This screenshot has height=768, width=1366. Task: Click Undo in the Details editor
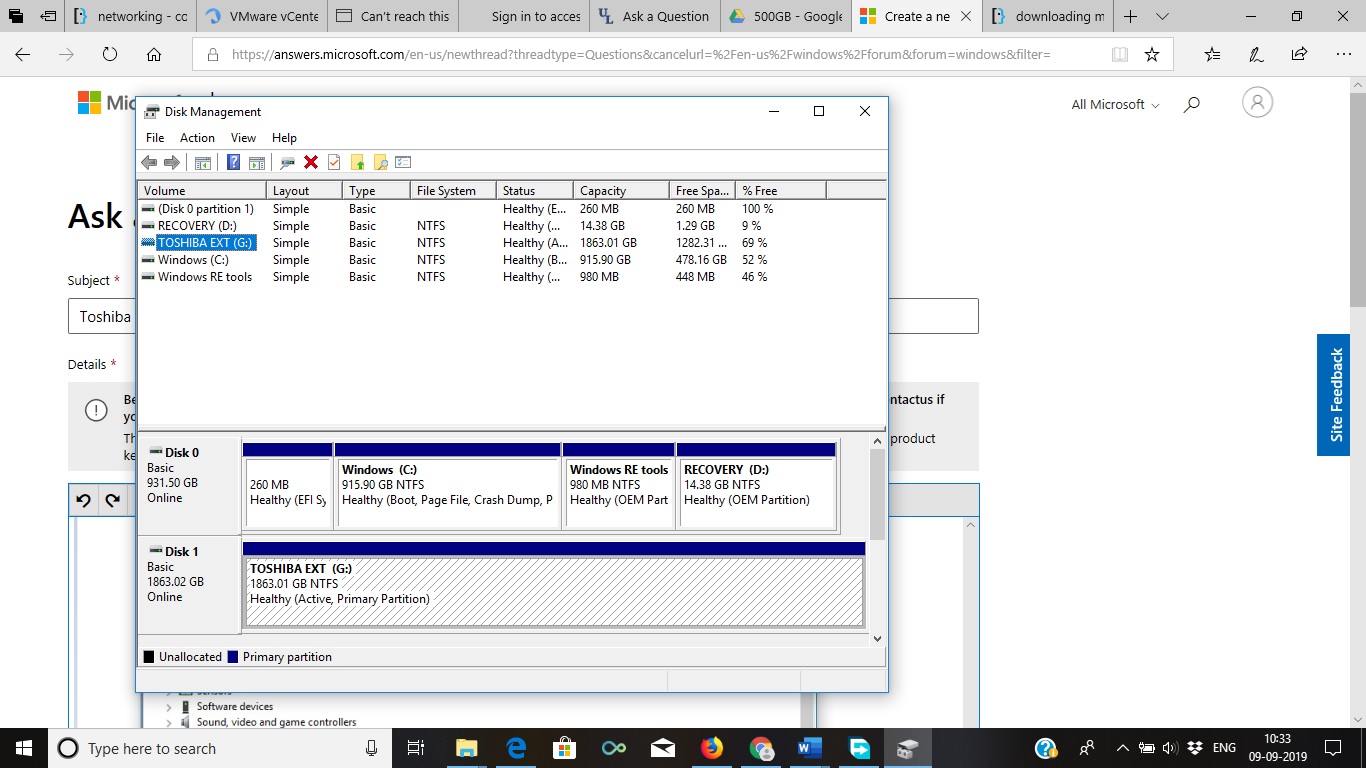point(84,500)
